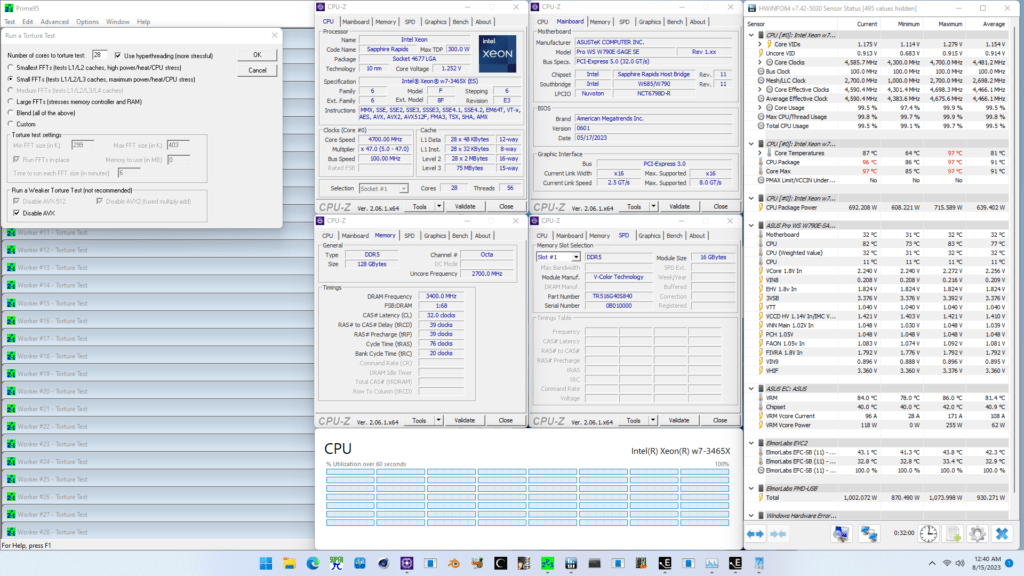
Task: Open black C logo taskbar icon
Action: point(500,564)
